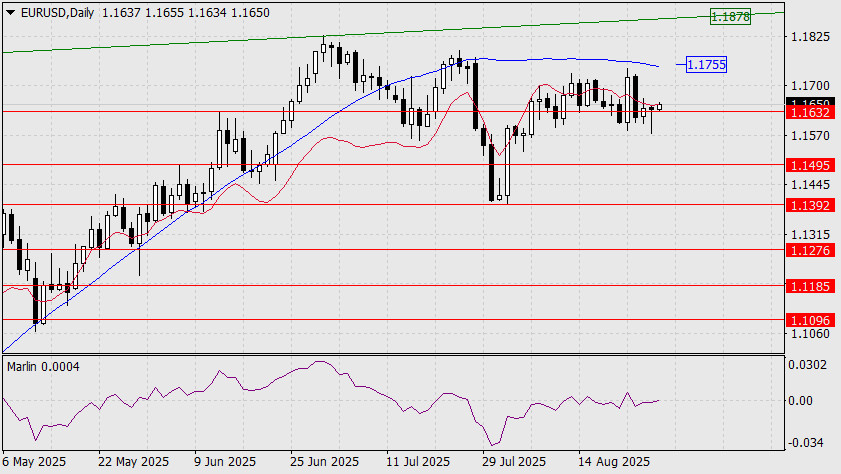Screen dimensions: 841x474
Task: Select the red 1.1632 price level tag
Action: click(810, 112)
